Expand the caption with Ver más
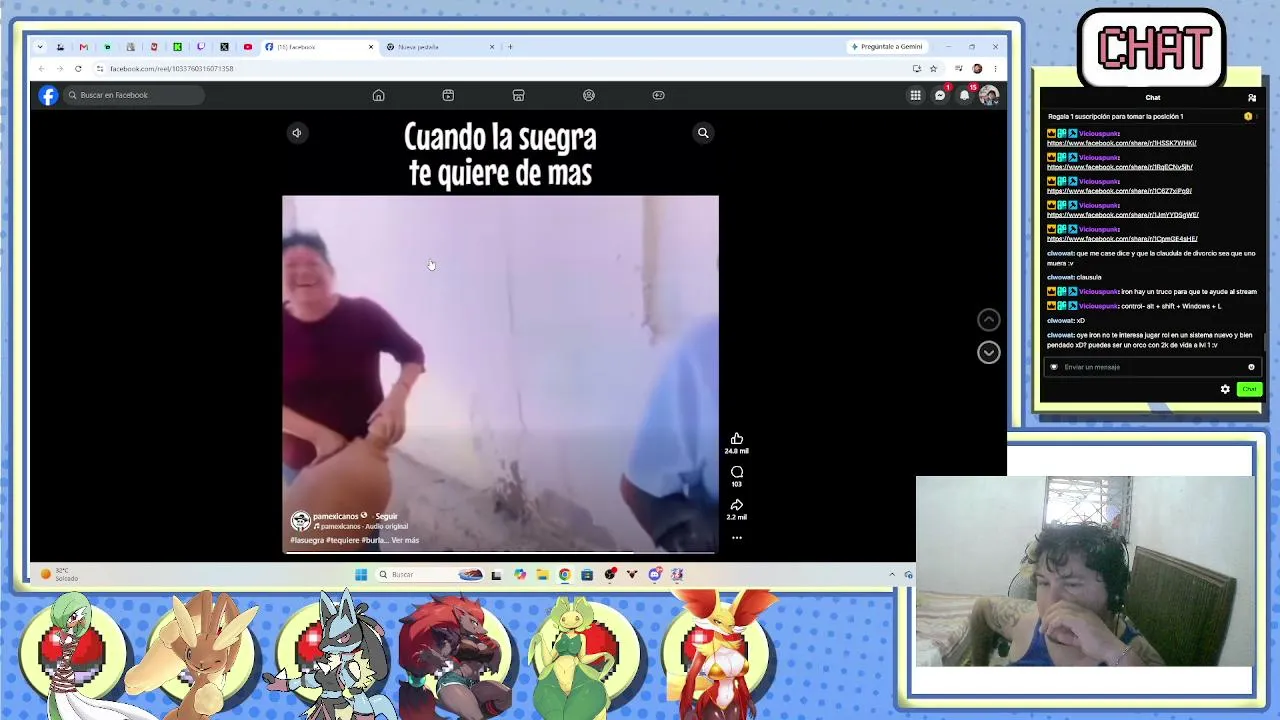This screenshot has width=1280, height=720. coord(405,540)
